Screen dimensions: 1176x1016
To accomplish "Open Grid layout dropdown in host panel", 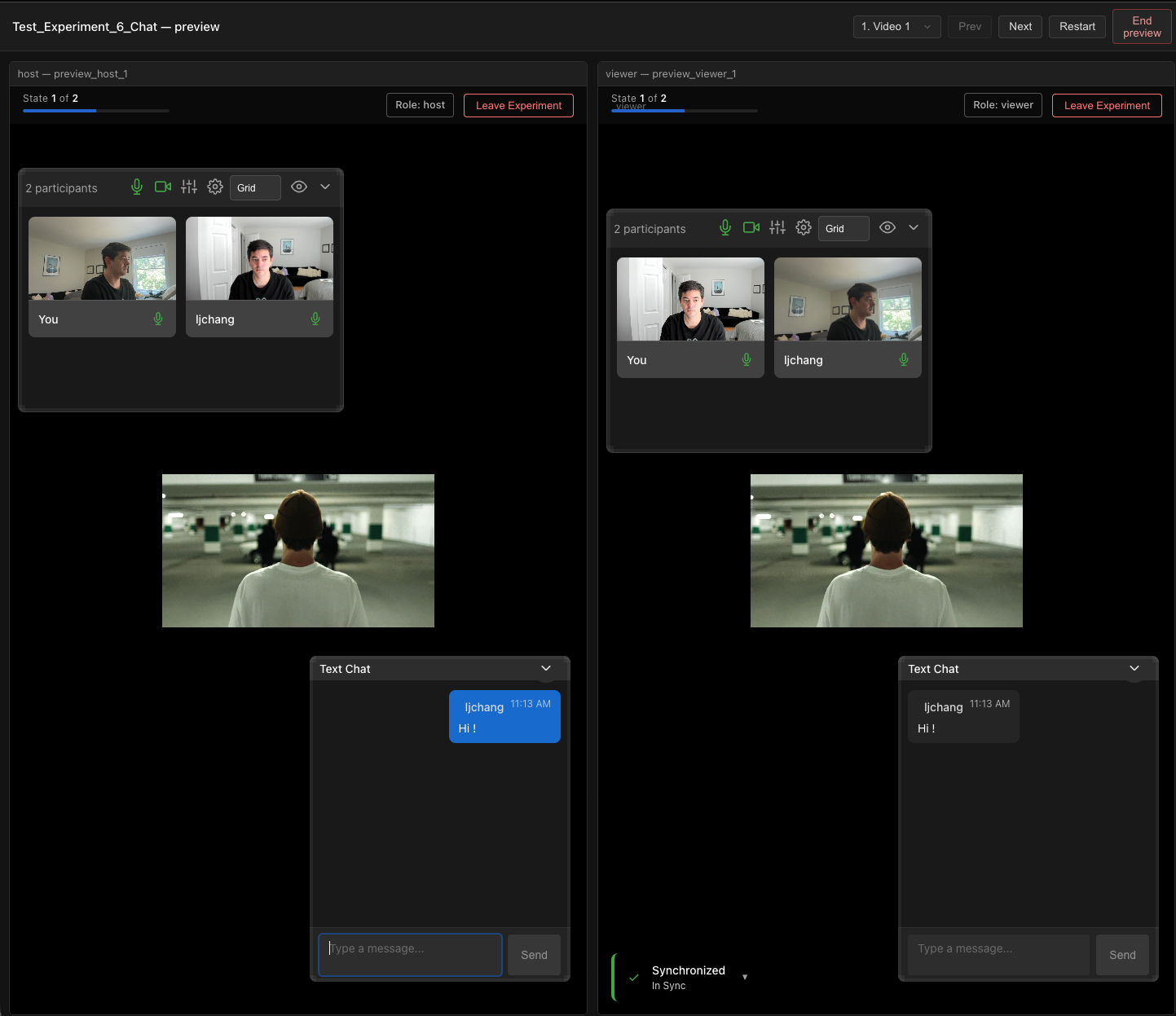I will pos(255,187).
